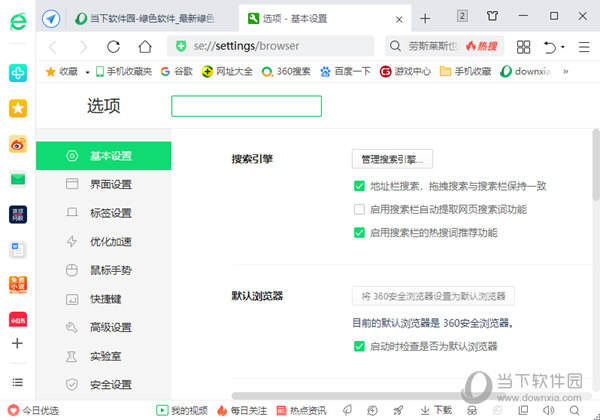Open the dark blue sidebar app icon

18,214
